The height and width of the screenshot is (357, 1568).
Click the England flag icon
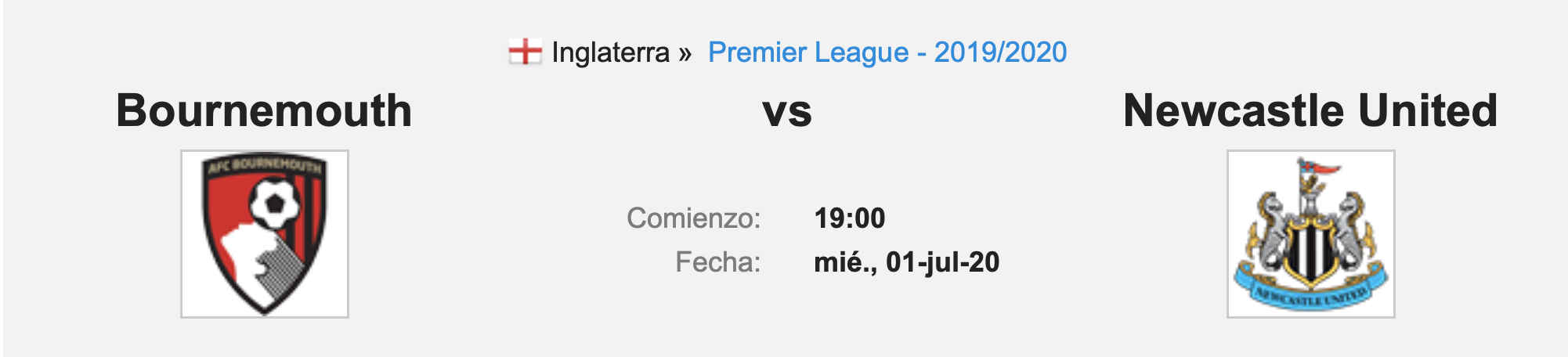[525, 52]
